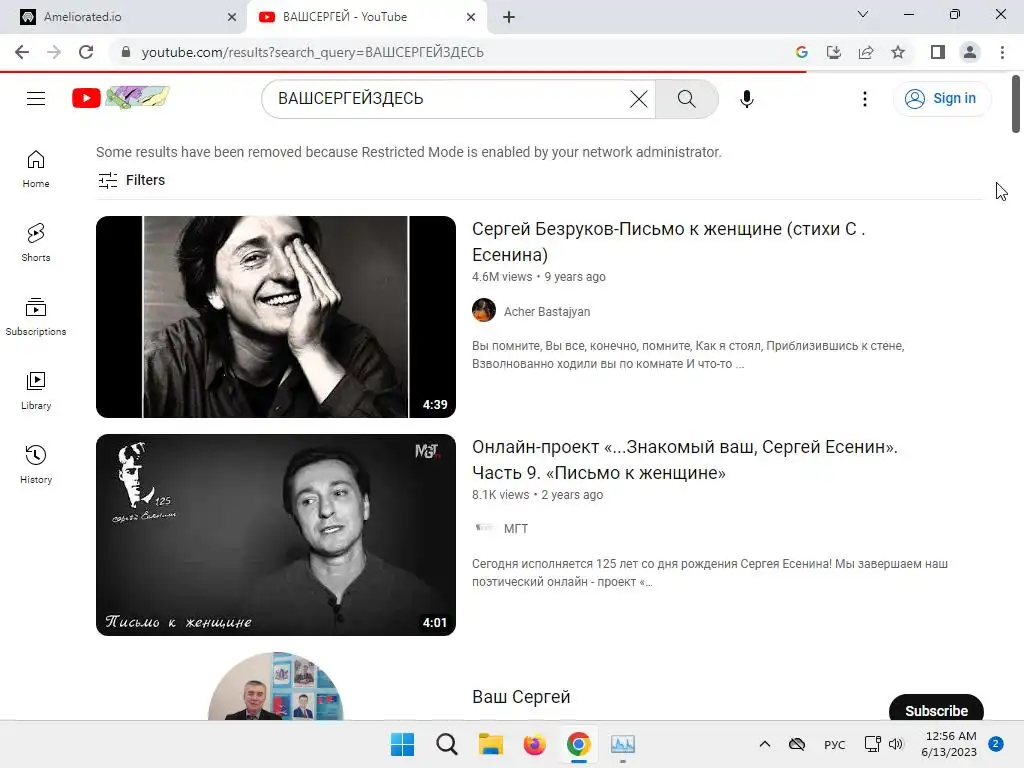
Task: Switch input language РУС
Action: [834, 744]
